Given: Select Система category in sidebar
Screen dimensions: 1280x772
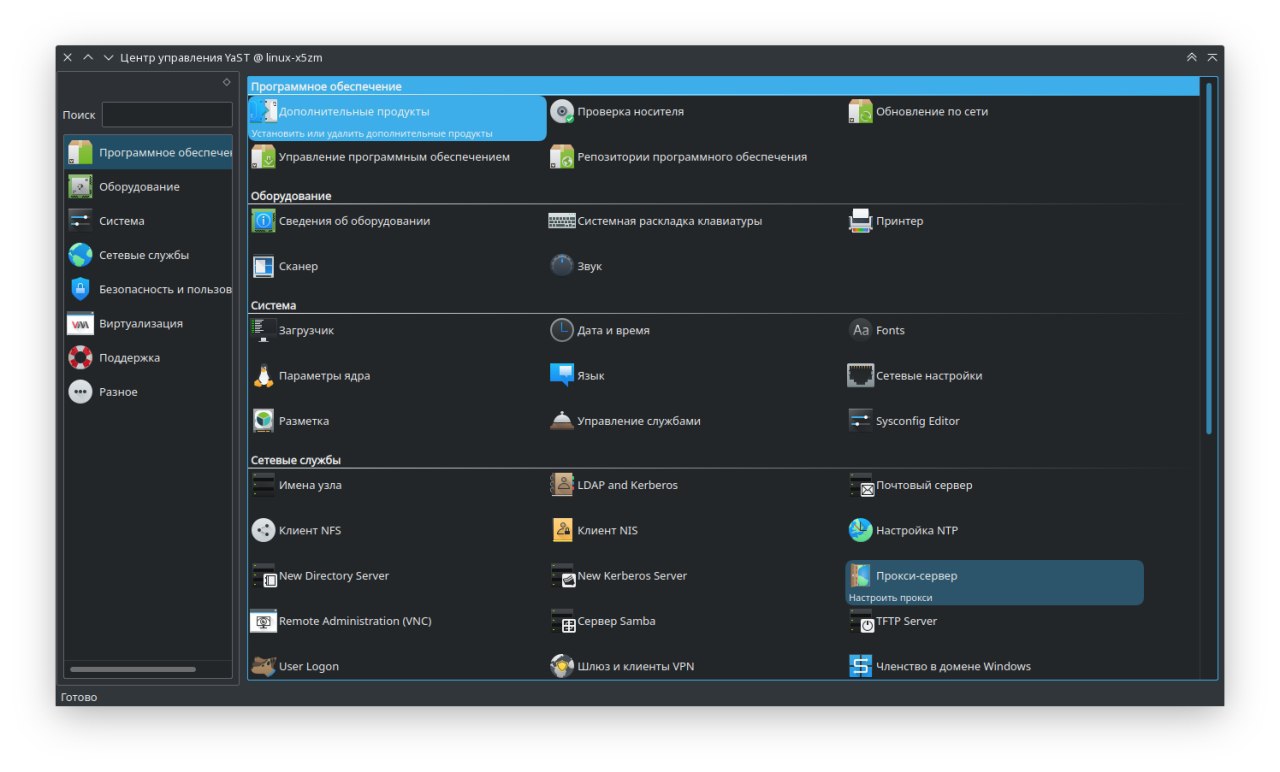Looking at the screenshot, I should (x=148, y=221).
